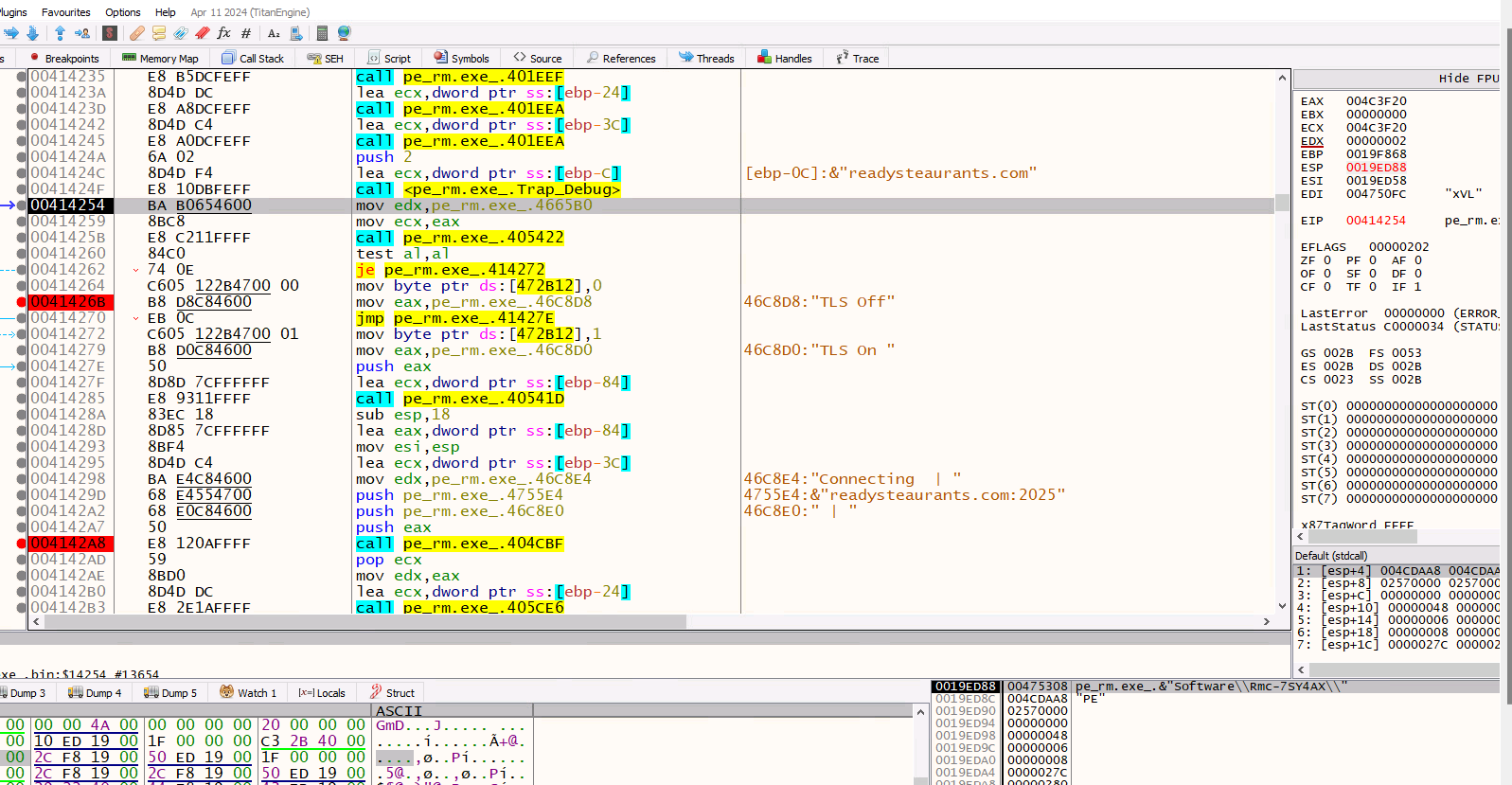1512x785 pixels.
Task: Click the Trace Over downward dotted arrow icon
Action: pyautogui.click(x=32, y=33)
